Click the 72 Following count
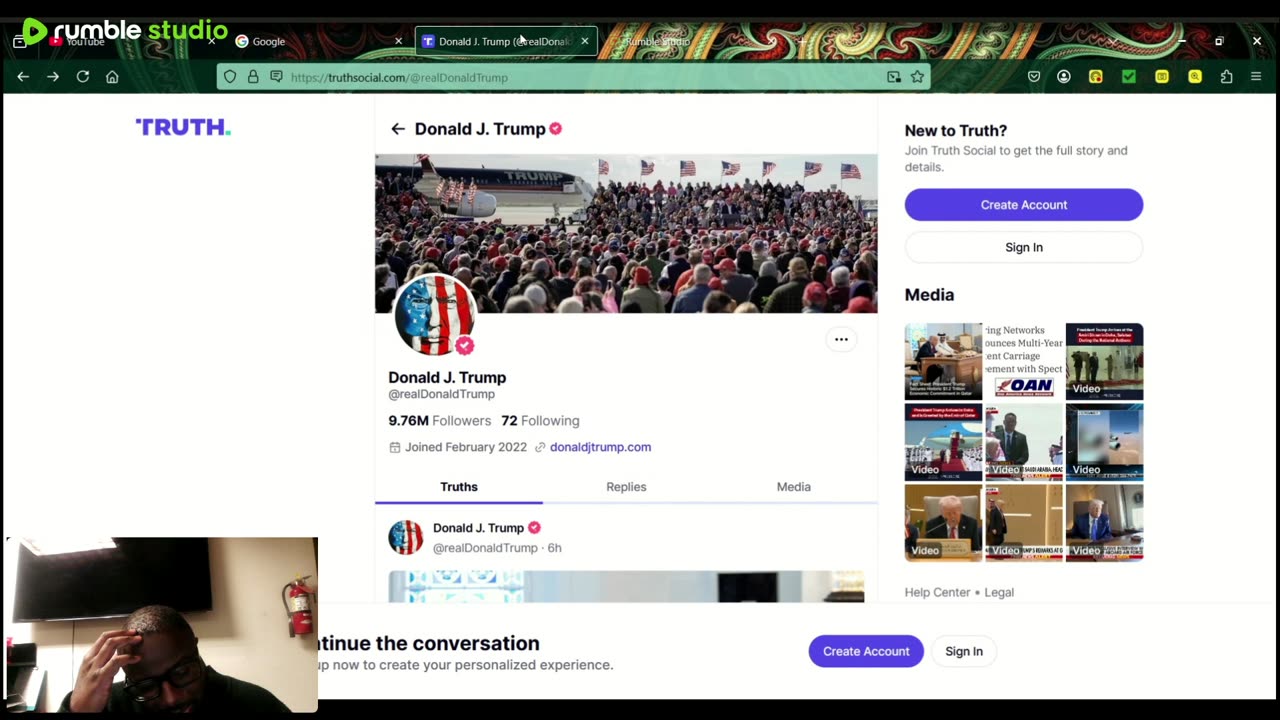Image resolution: width=1280 pixels, height=720 pixels. point(540,421)
